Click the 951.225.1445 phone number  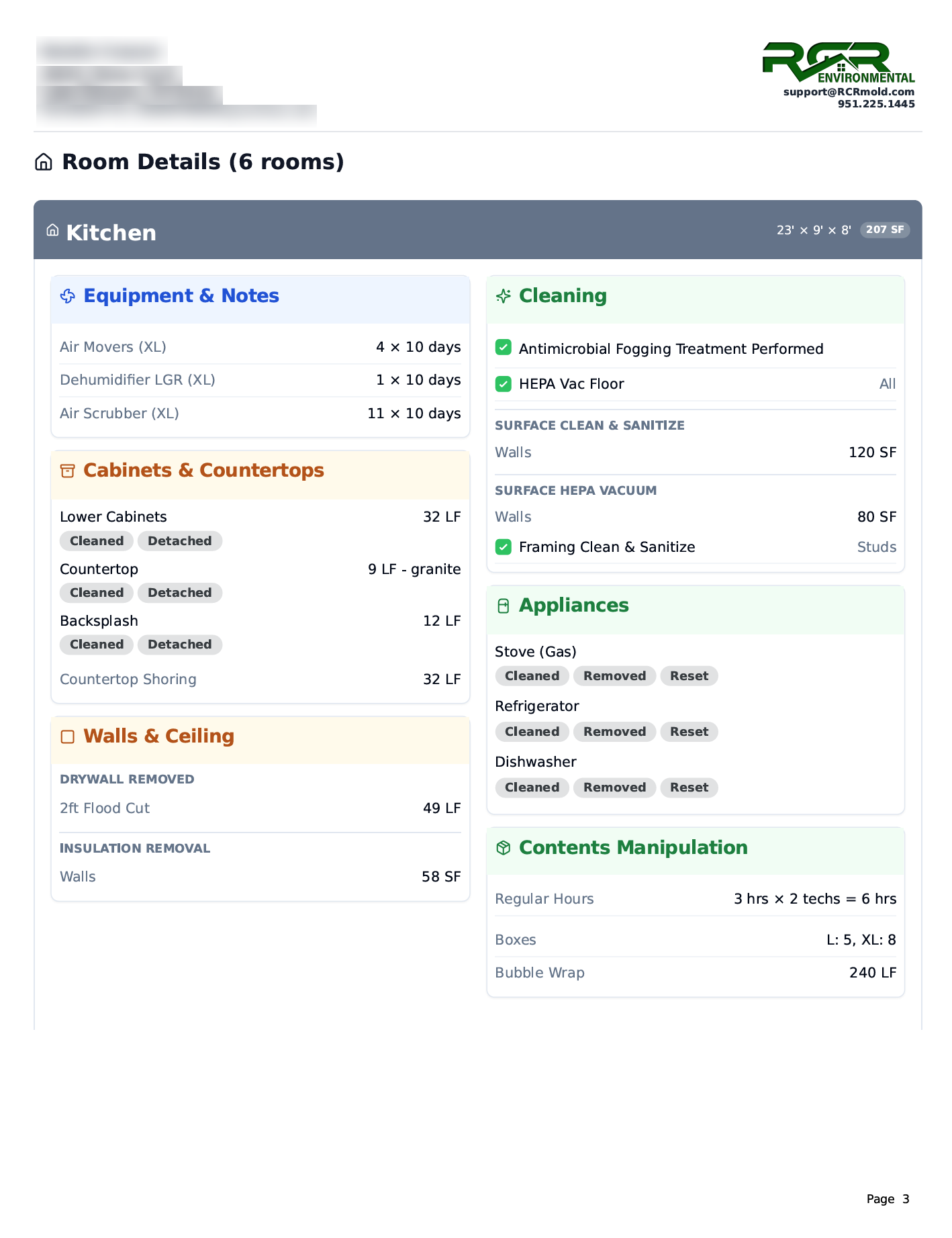876,104
